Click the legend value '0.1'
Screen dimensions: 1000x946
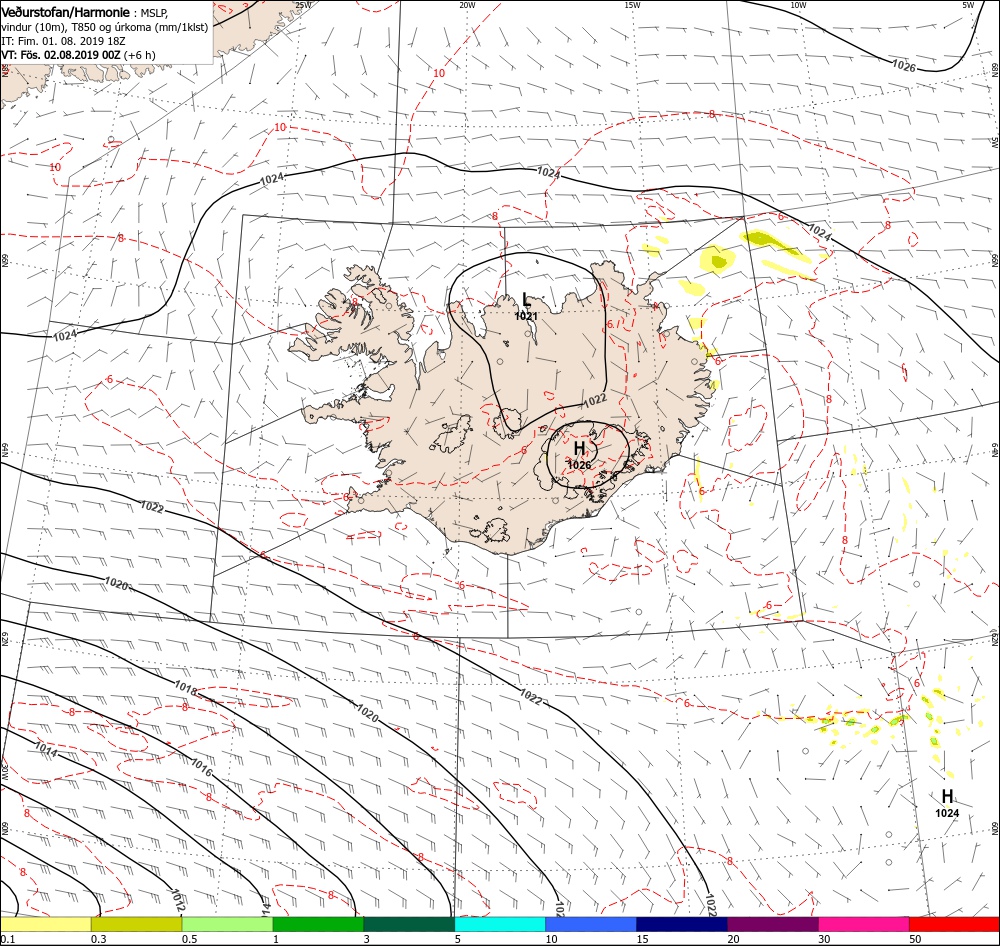click(8, 939)
